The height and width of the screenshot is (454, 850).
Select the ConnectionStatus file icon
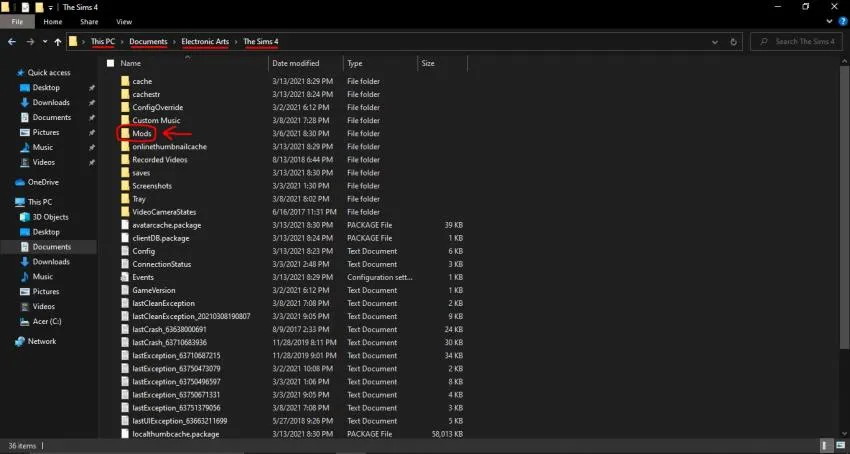(x=125, y=264)
